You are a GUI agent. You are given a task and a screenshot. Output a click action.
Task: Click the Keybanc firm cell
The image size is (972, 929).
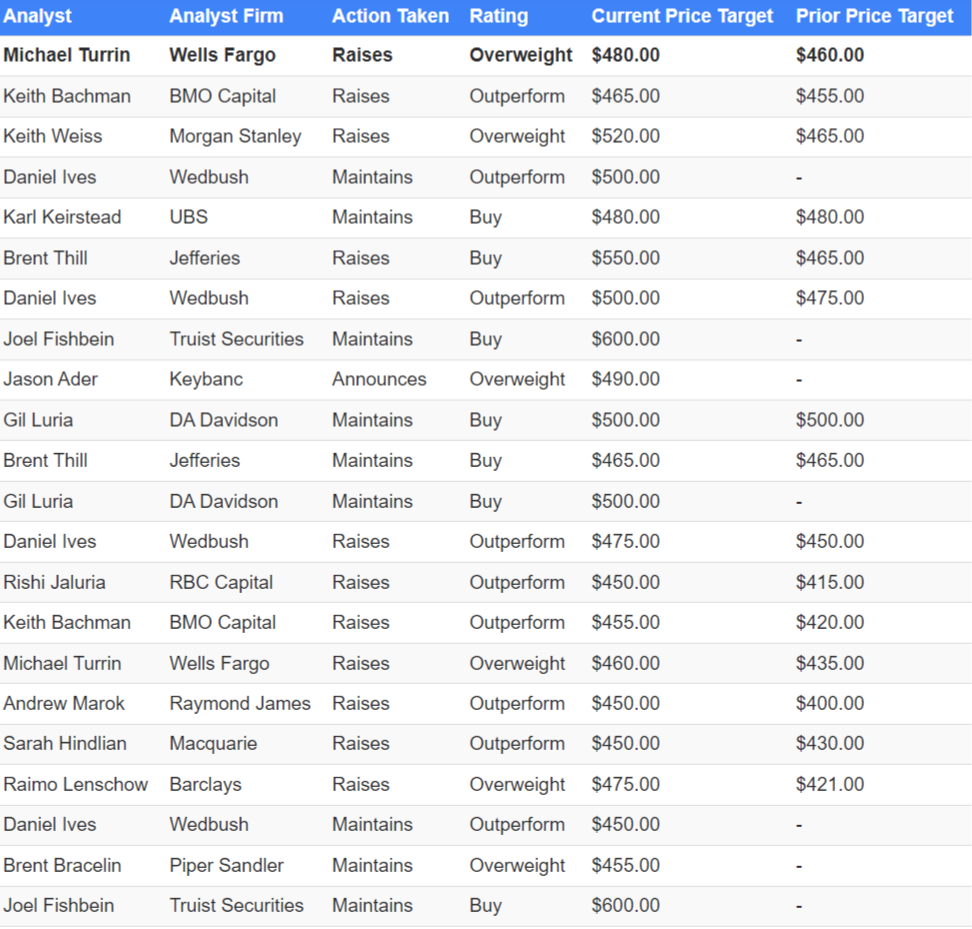pyautogui.click(x=206, y=379)
